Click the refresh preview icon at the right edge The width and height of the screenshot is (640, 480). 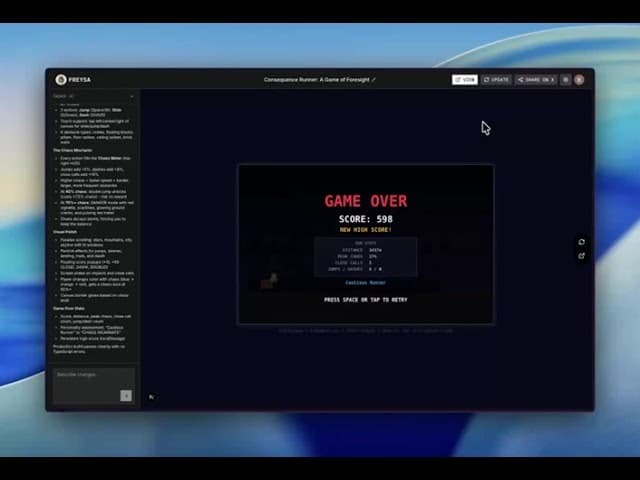pos(582,242)
